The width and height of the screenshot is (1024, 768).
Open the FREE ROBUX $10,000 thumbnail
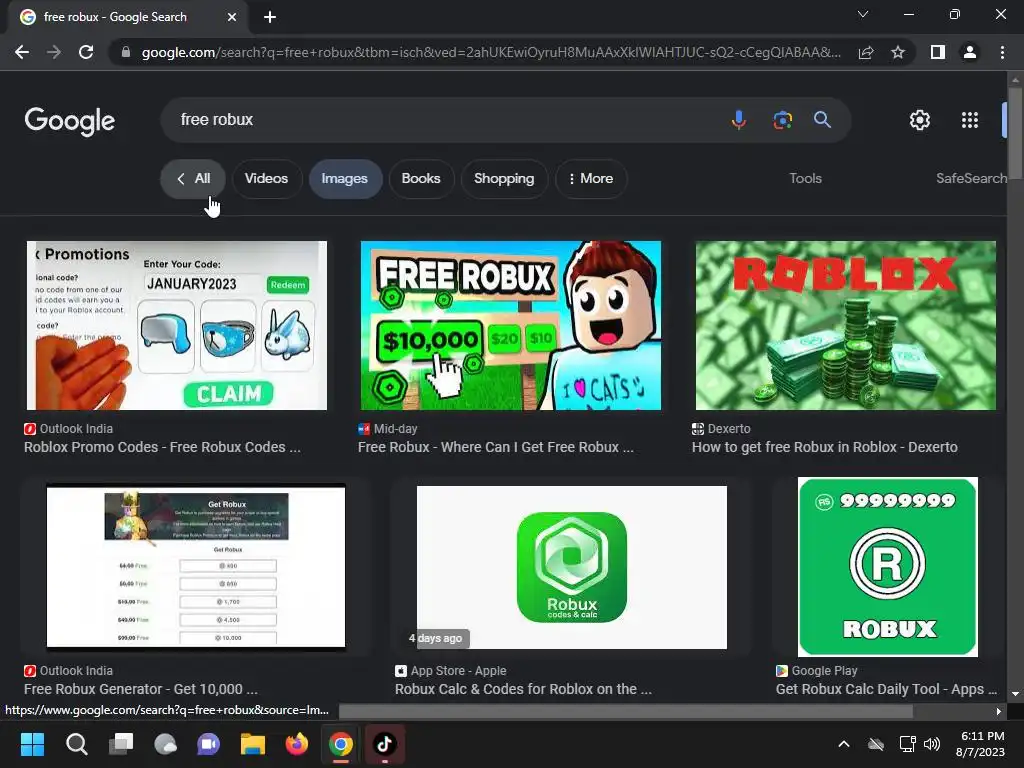[x=511, y=325]
